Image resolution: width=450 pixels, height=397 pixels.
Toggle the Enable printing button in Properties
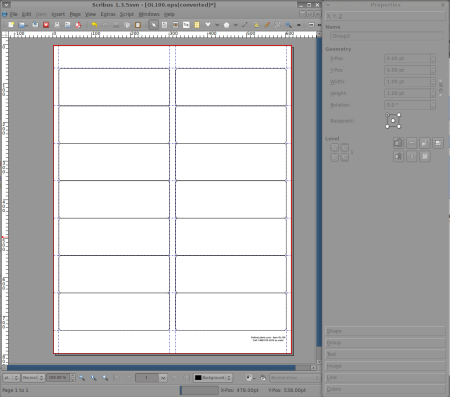coord(438,143)
